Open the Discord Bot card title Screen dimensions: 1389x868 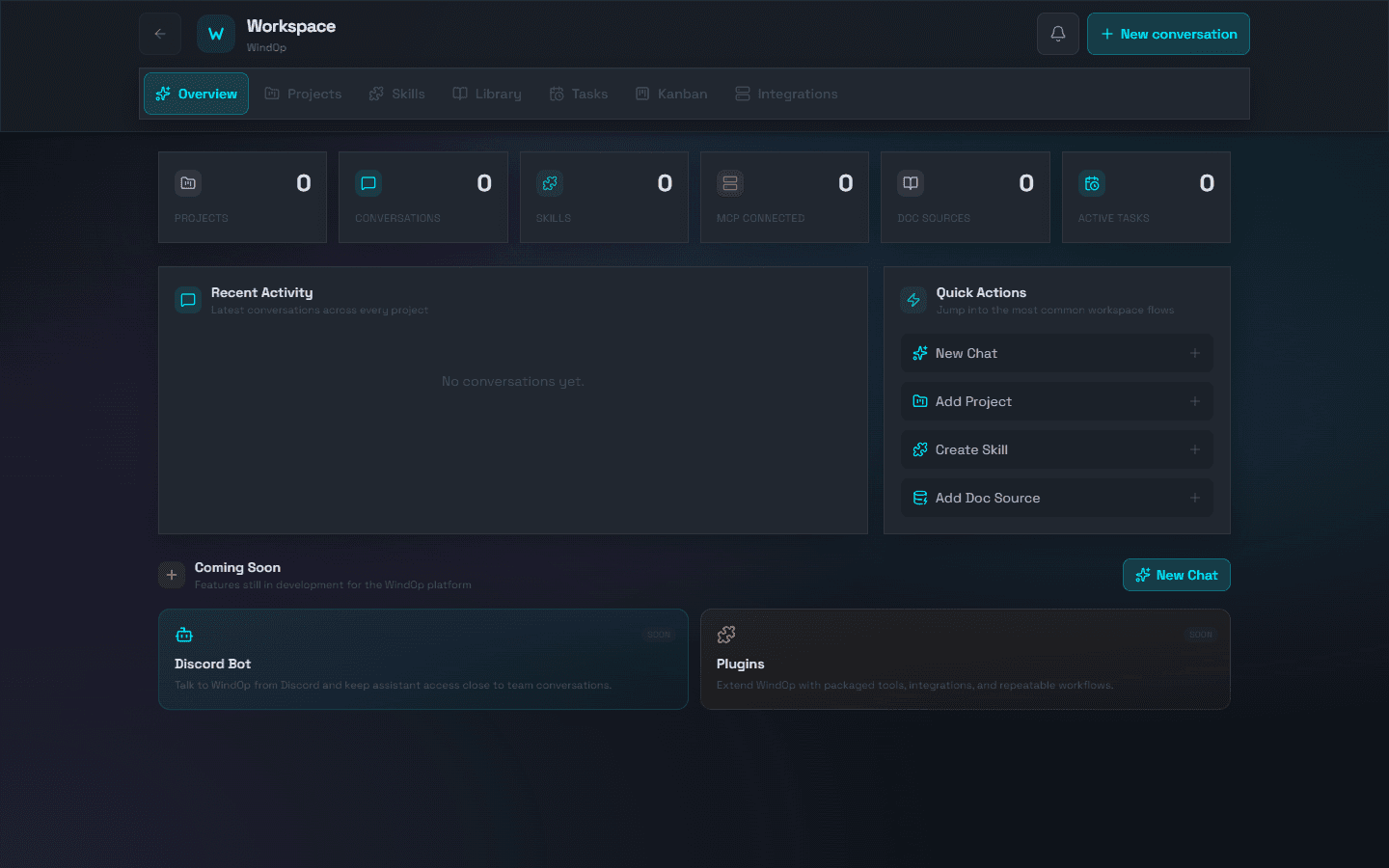[x=212, y=664]
